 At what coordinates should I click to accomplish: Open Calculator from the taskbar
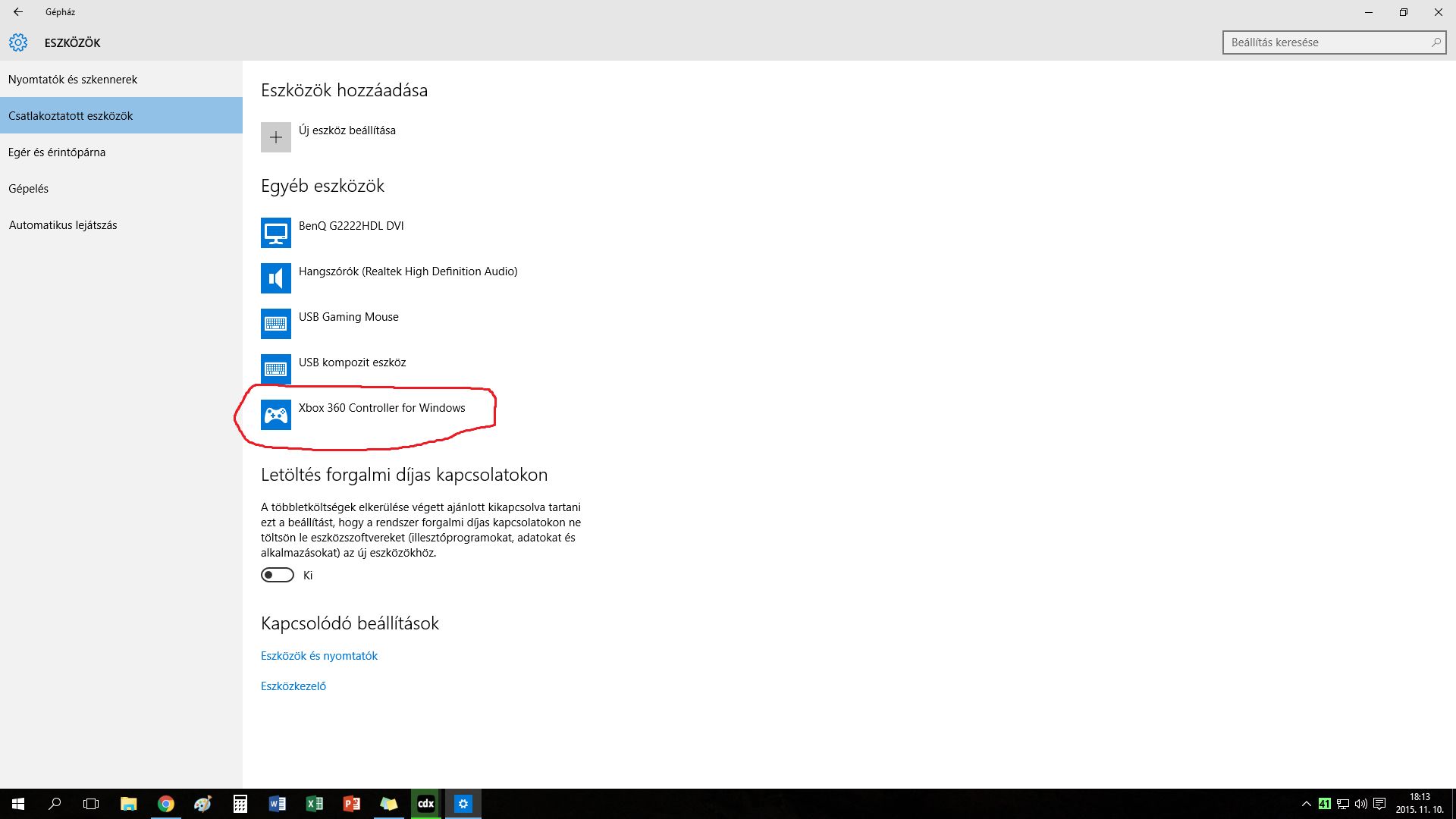point(240,804)
